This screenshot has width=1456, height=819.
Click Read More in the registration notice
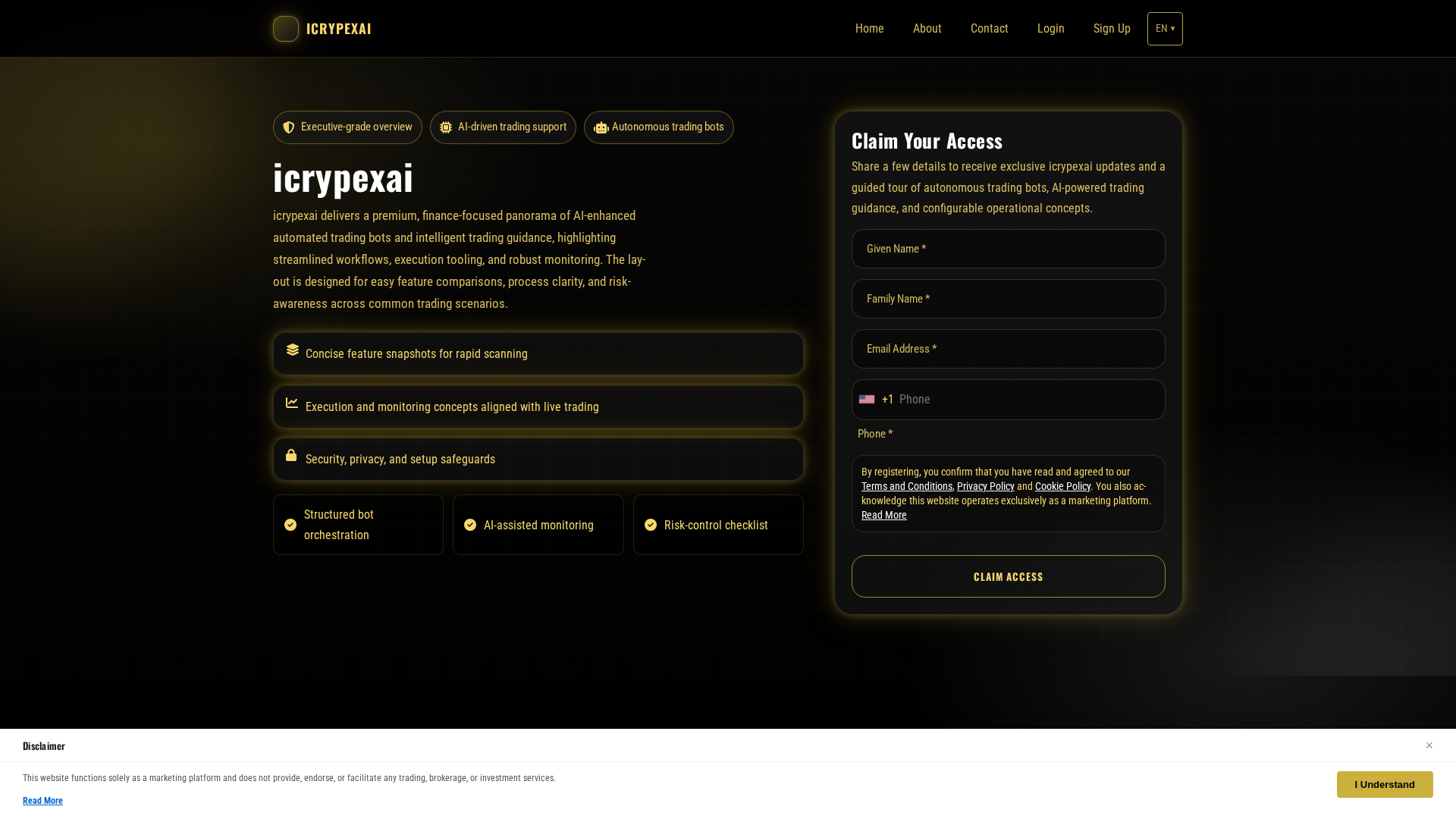point(884,515)
